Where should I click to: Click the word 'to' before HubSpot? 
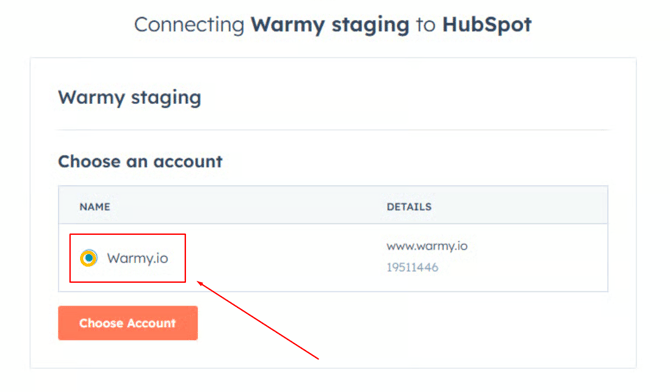426,25
